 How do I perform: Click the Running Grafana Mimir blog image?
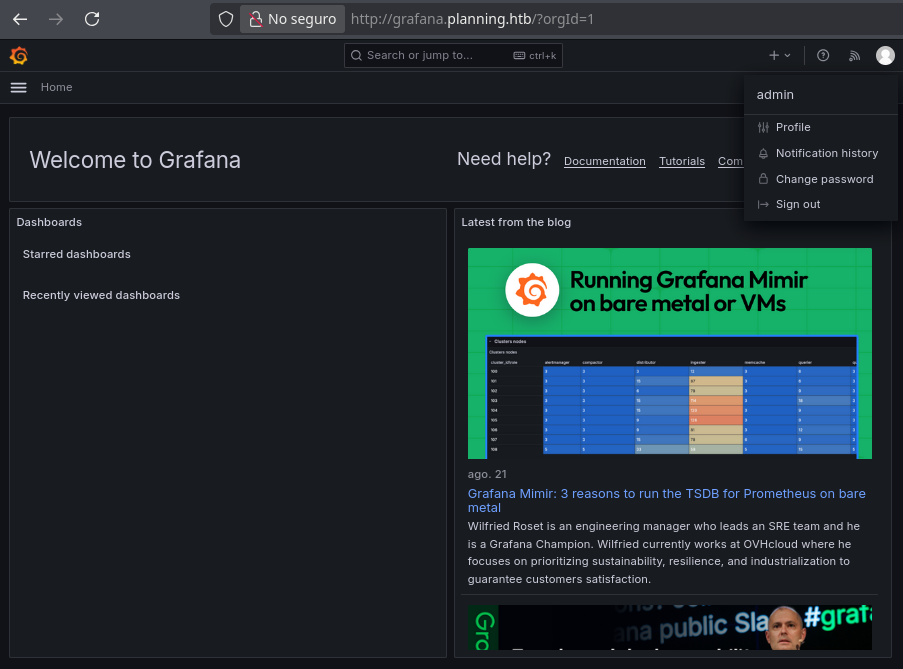(x=670, y=353)
